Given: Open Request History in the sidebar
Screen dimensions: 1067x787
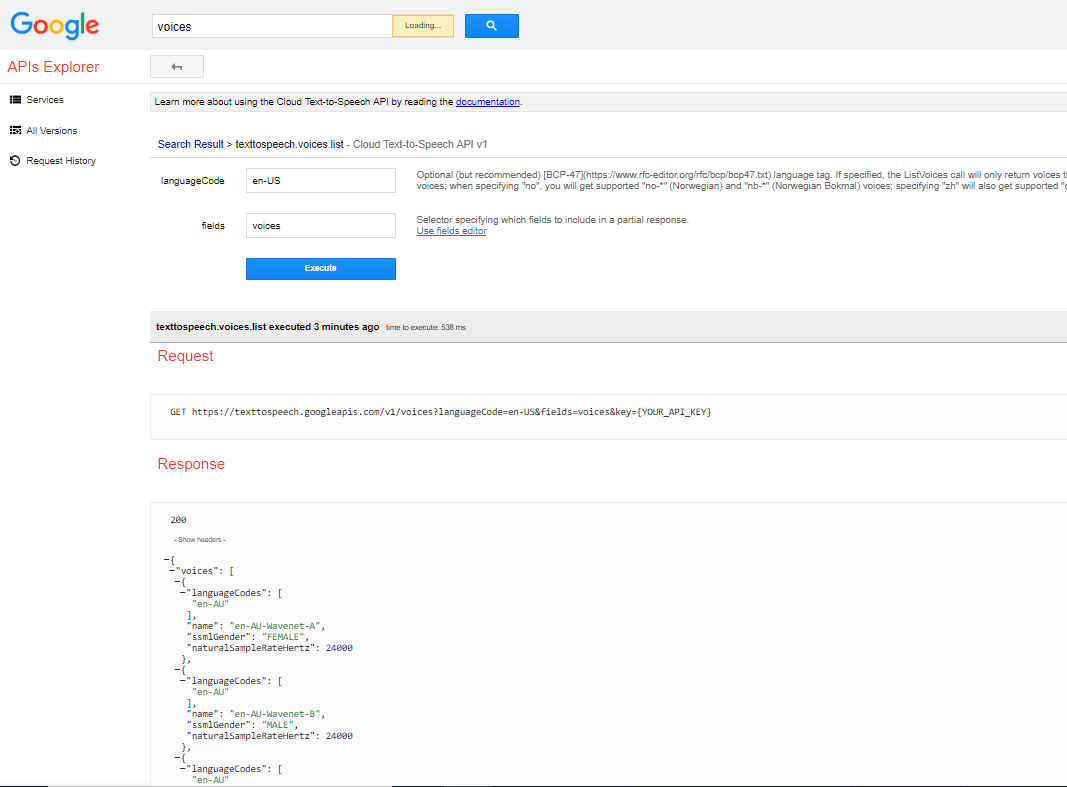Looking at the screenshot, I should coord(52,161).
